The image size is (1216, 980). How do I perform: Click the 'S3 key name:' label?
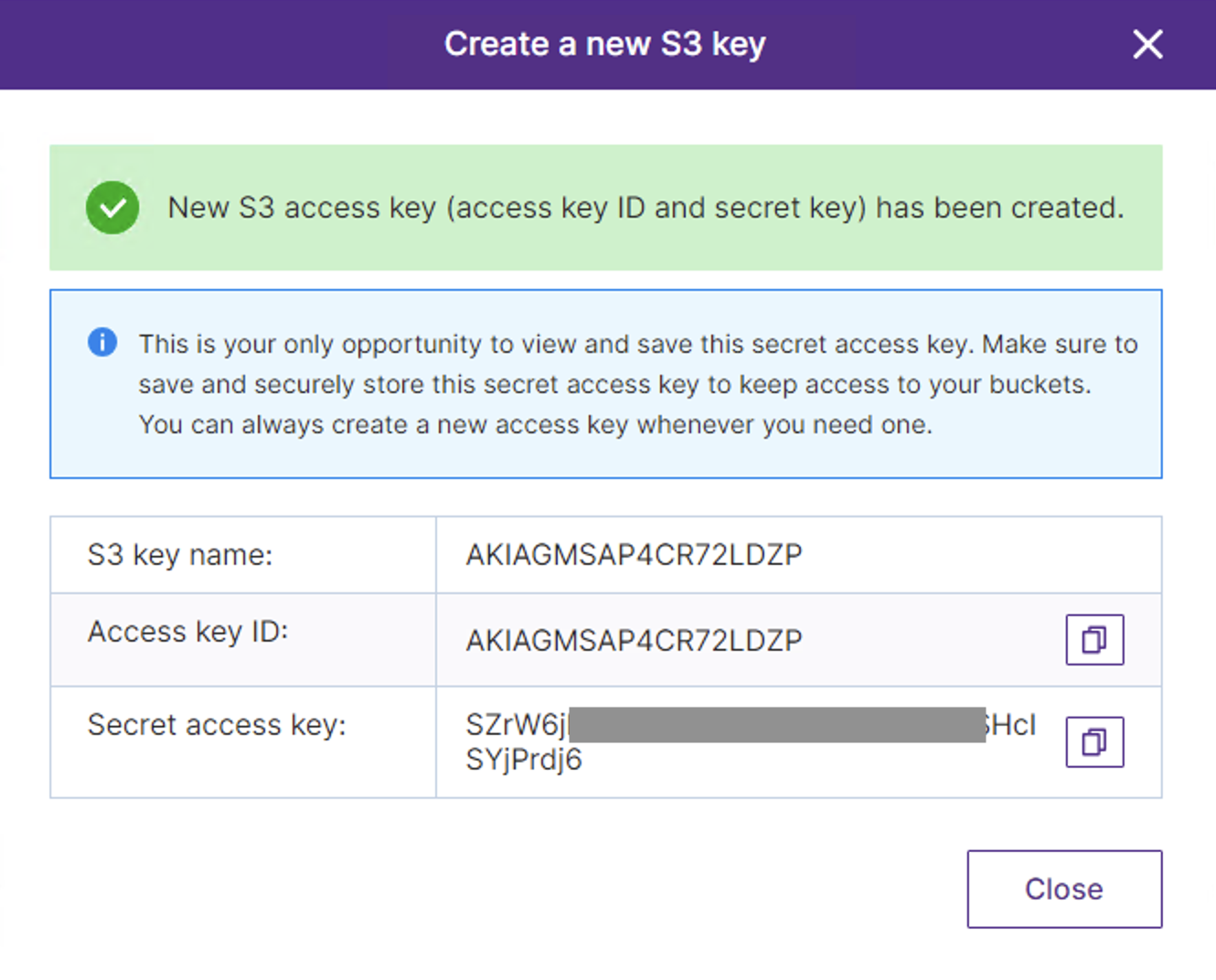click(180, 555)
